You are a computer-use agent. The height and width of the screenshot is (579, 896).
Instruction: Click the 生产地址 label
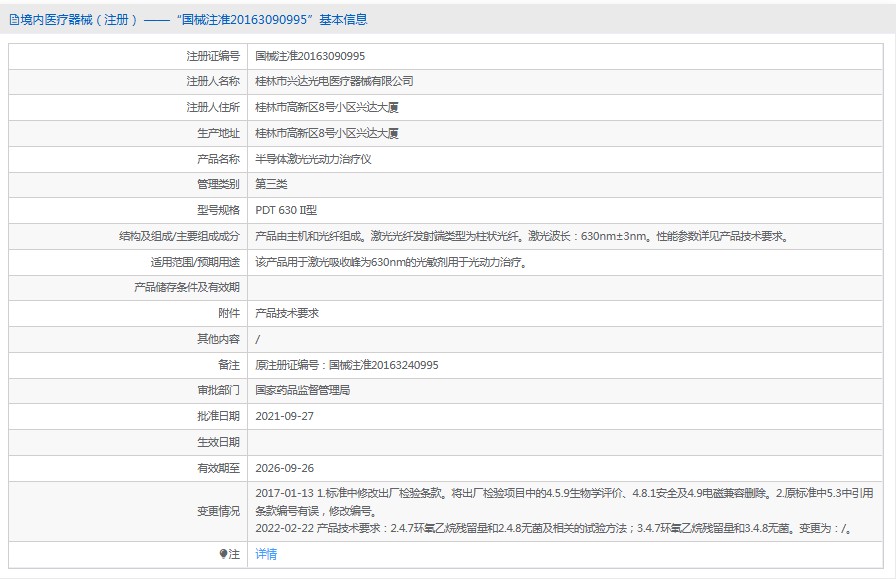pos(218,133)
